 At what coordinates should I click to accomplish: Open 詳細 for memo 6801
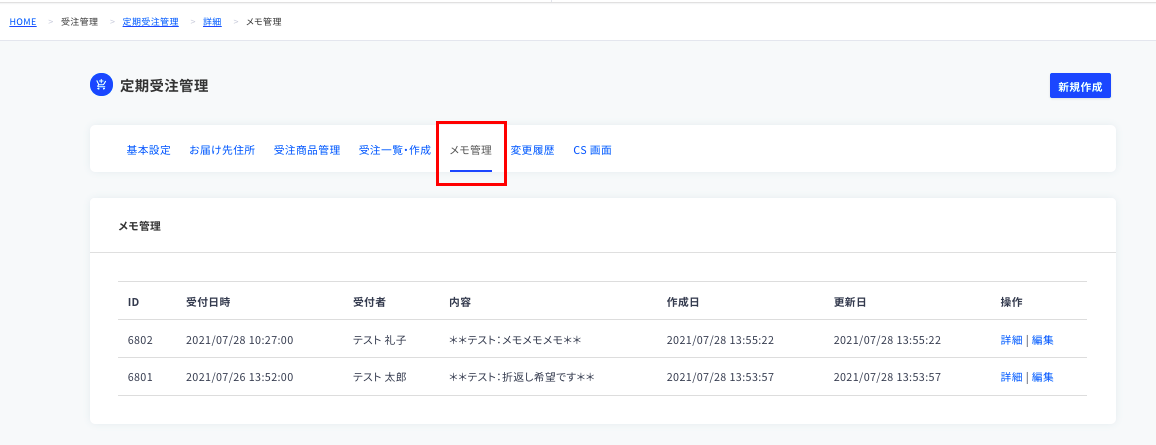[1012, 377]
